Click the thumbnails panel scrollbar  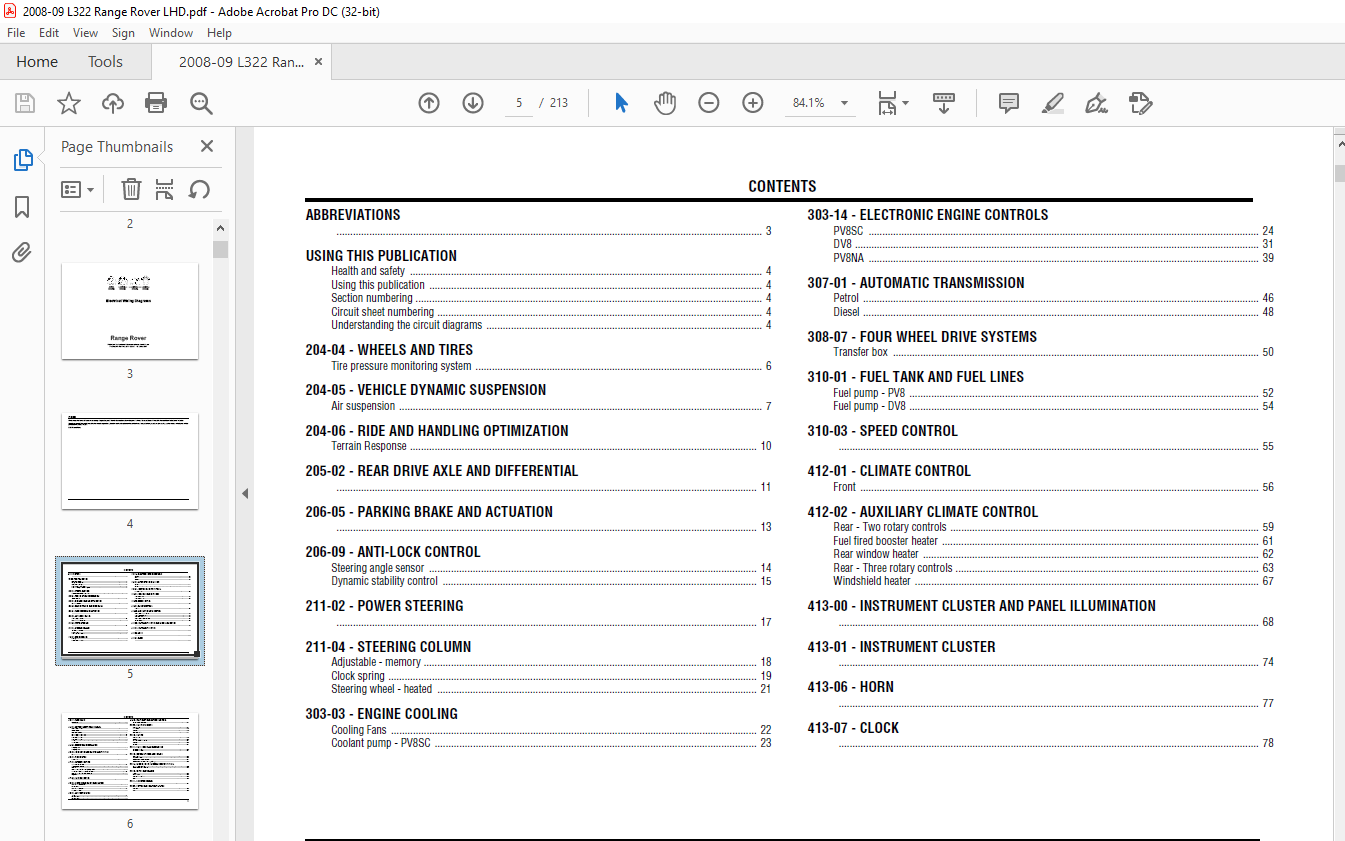click(220, 249)
